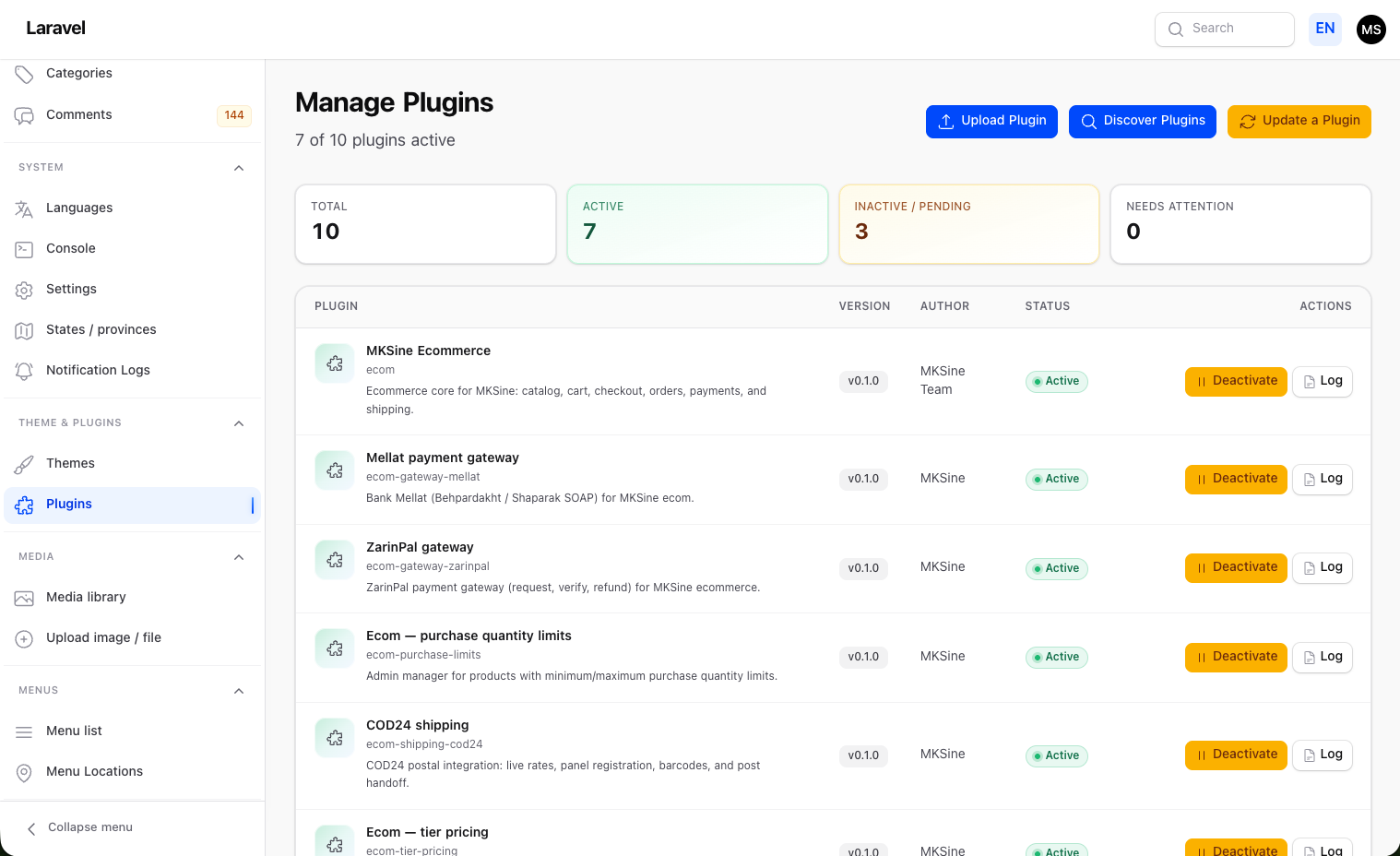The height and width of the screenshot is (856, 1400).
Task: Collapse the SYSTEM sidebar section
Action: [239, 168]
